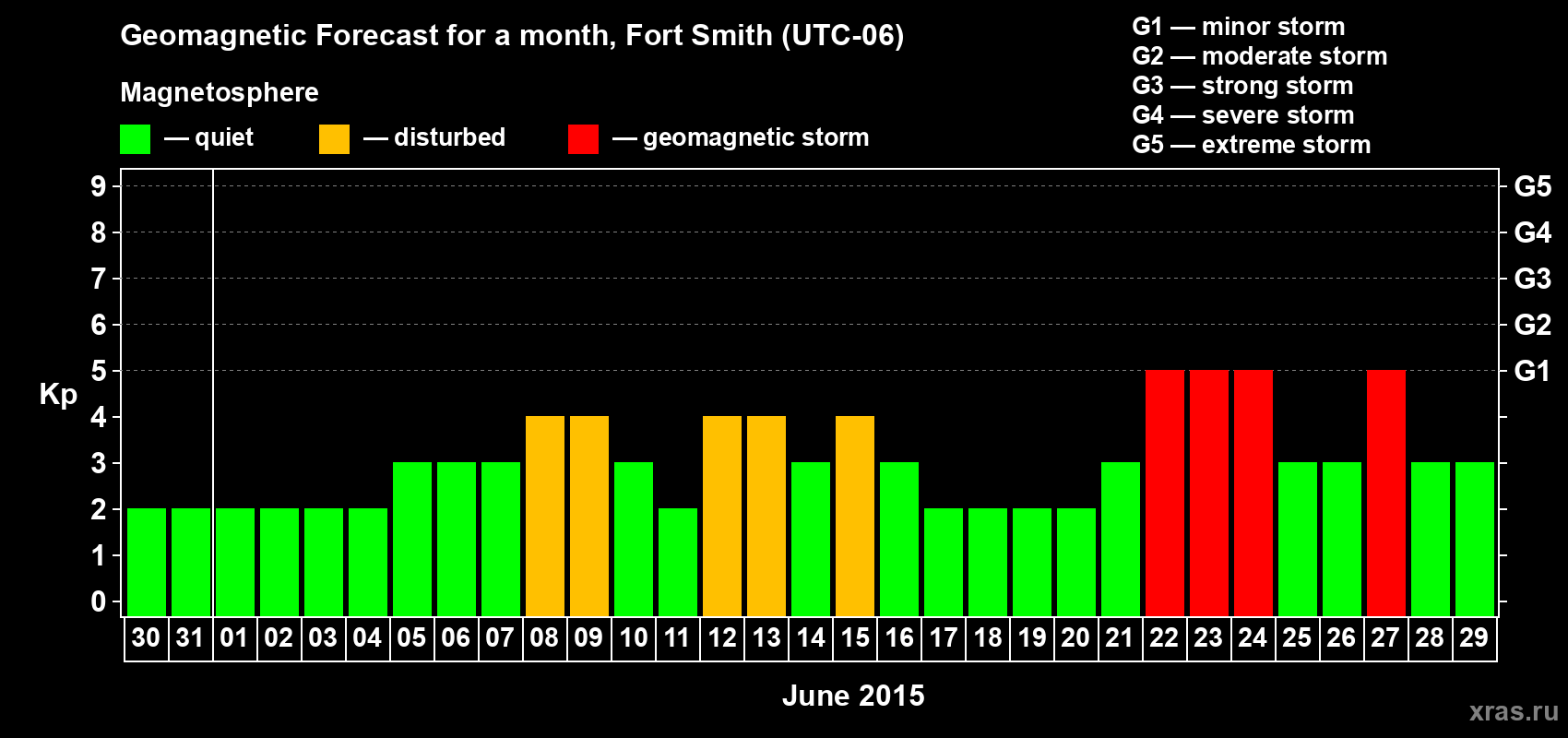Viewport: 1568px width, 738px height.
Task: Click the G1 label on the right axis
Action: point(1533,371)
